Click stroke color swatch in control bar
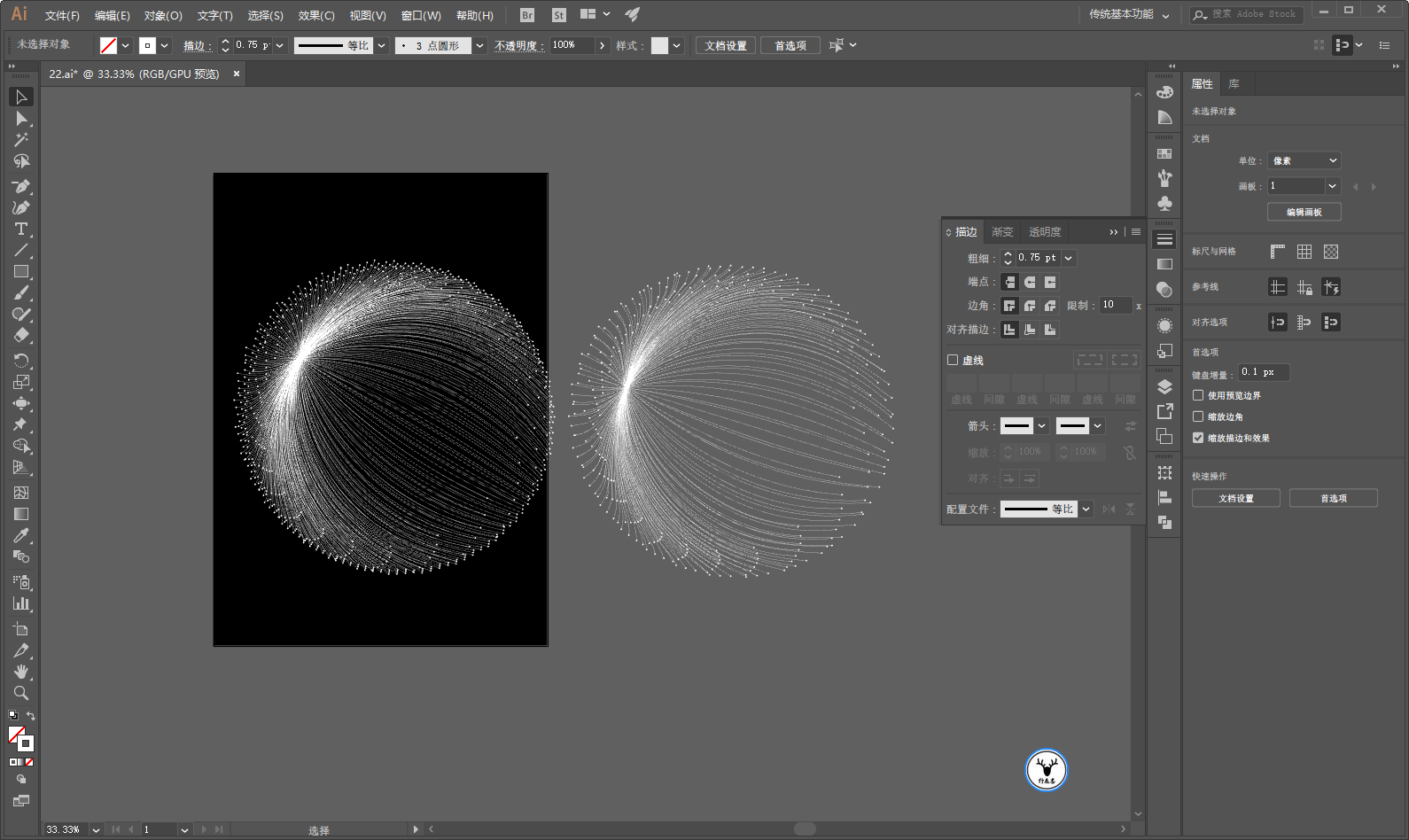 (147, 45)
